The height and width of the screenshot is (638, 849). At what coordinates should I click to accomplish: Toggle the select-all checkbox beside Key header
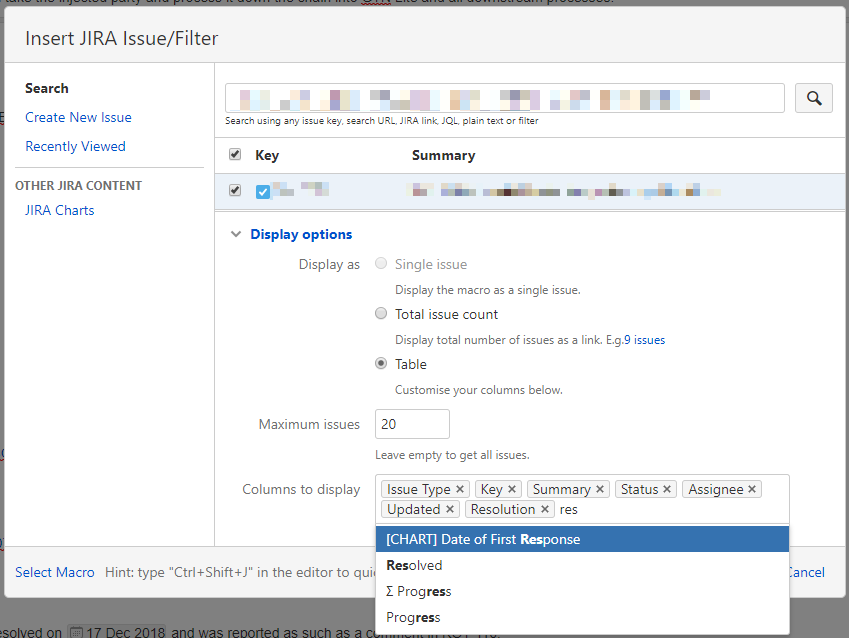(x=235, y=154)
